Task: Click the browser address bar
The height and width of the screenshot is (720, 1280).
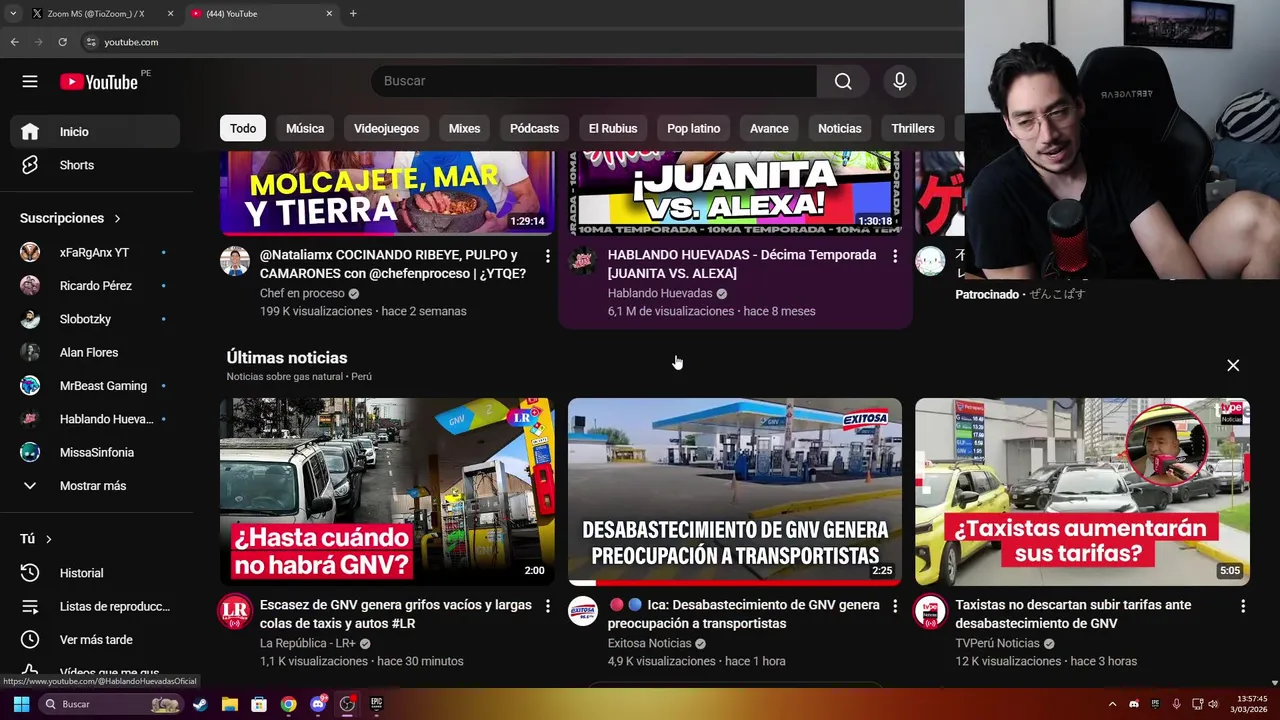Action: [520, 42]
